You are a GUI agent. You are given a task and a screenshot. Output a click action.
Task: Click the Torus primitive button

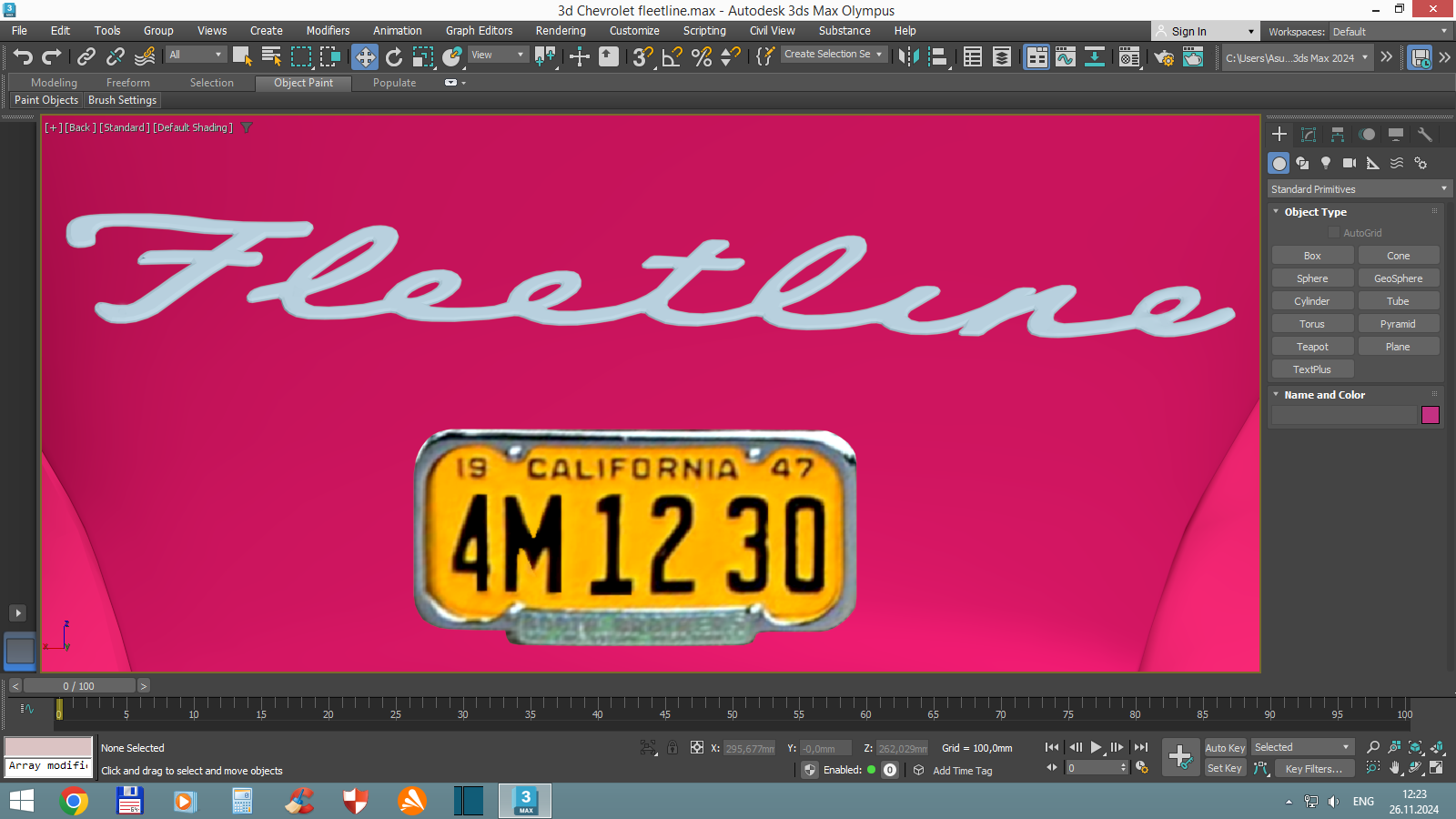1312,324
